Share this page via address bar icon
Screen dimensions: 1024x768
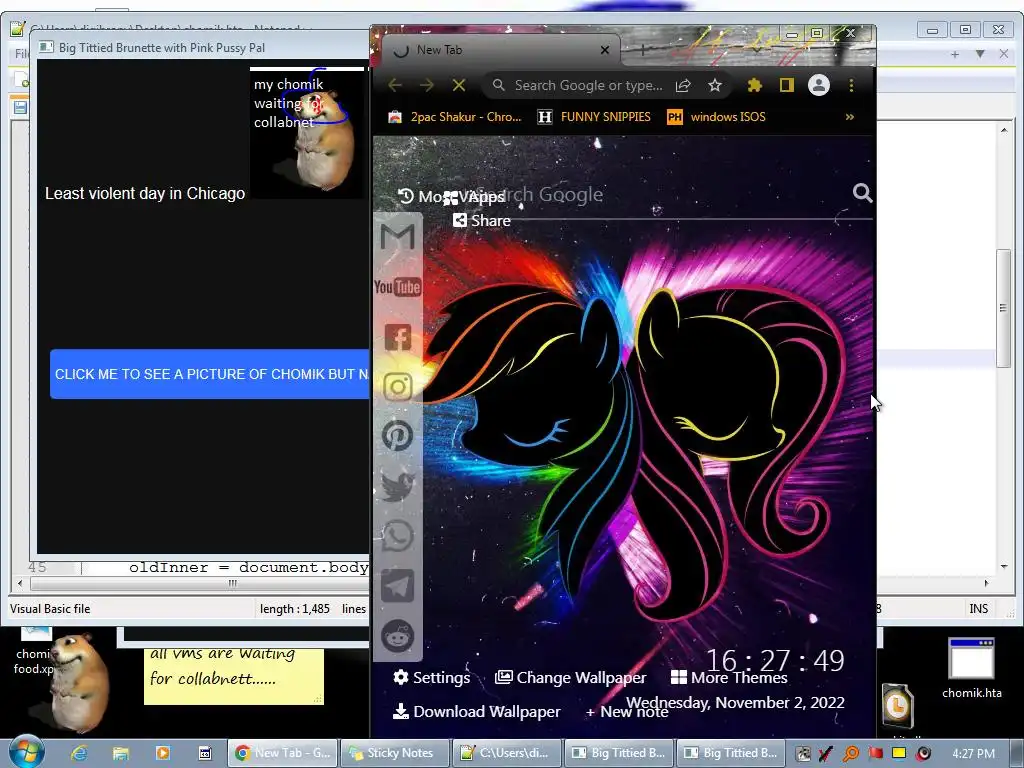tap(682, 86)
